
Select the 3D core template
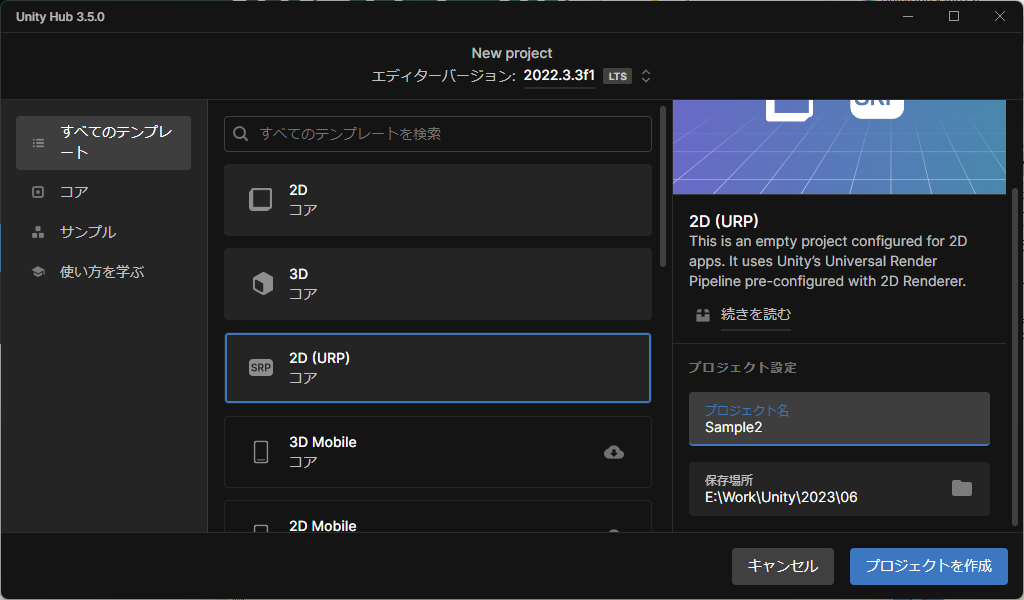tap(438, 284)
